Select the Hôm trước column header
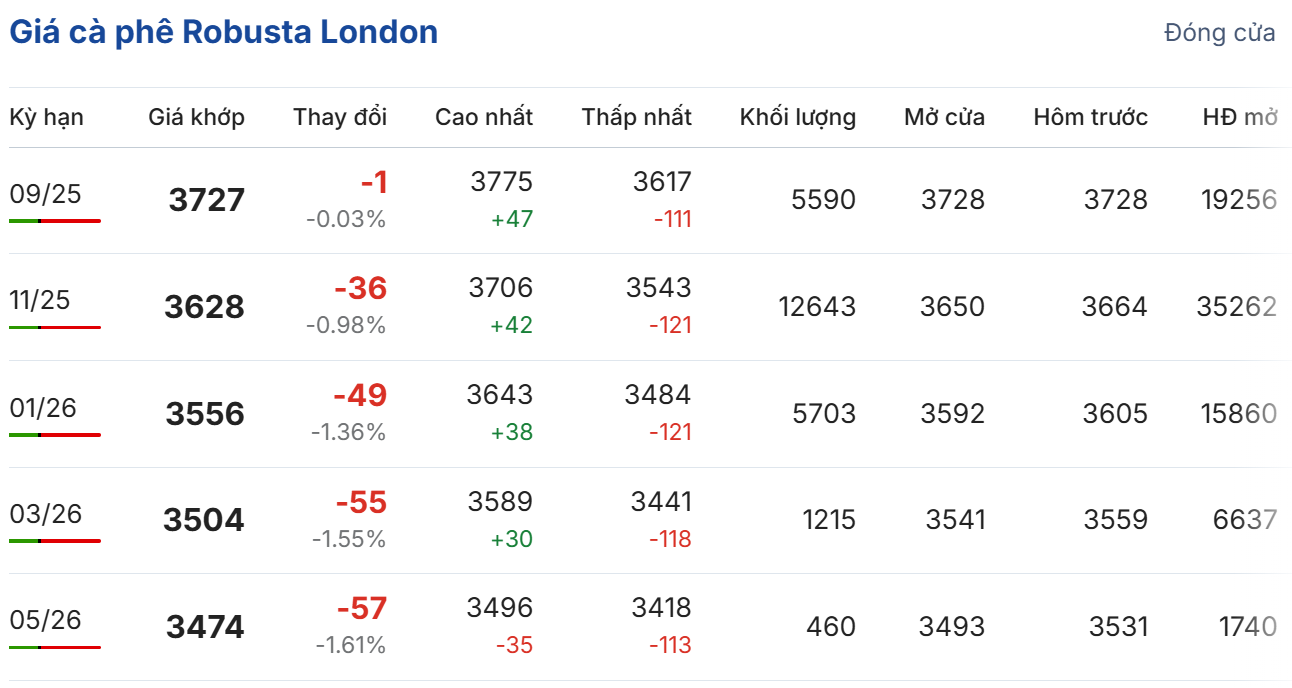Viewport: 1292px width, 688px height. click(x=1090, y=117)
